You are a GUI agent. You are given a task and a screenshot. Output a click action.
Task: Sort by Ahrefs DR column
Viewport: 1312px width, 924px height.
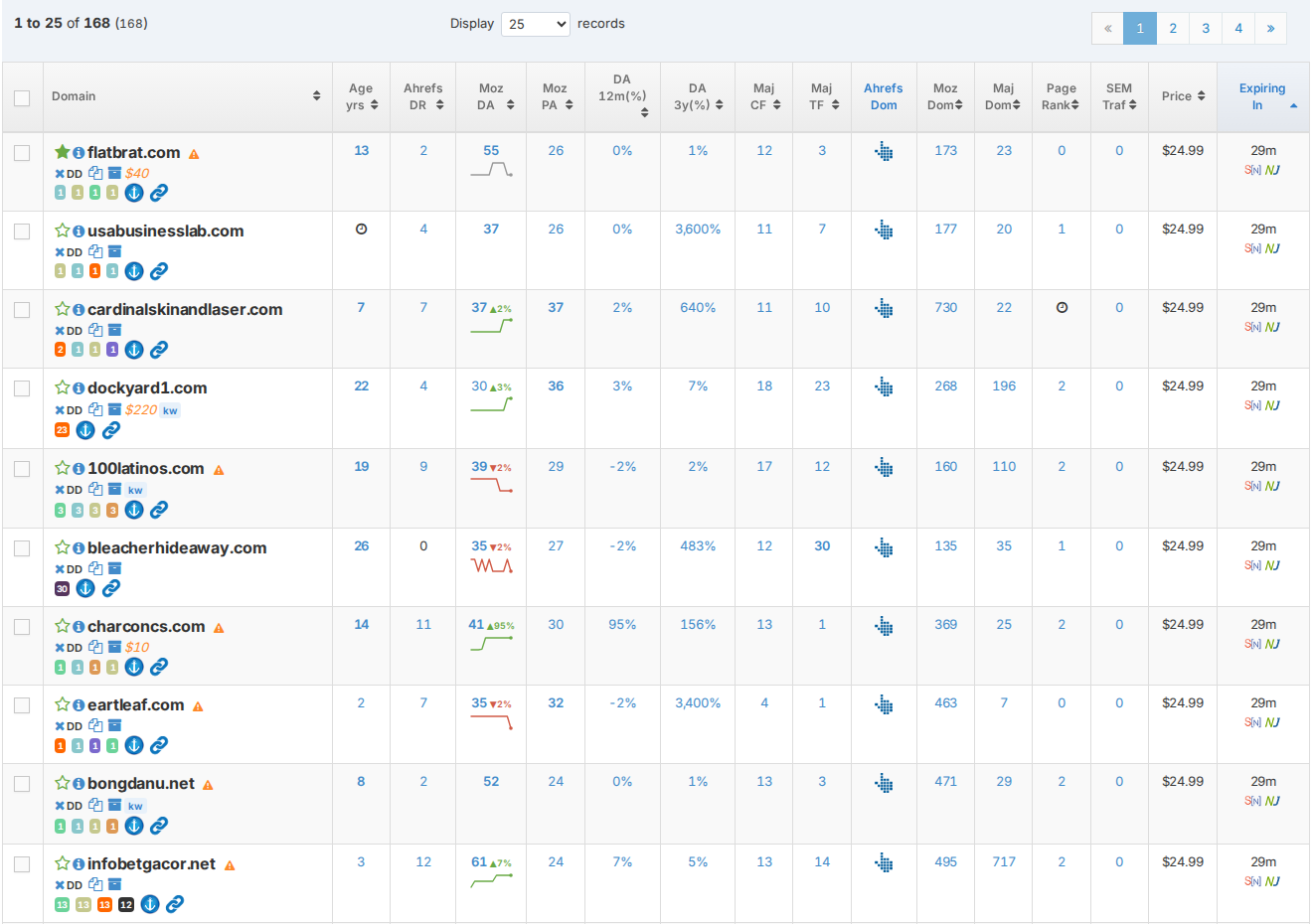423,96
